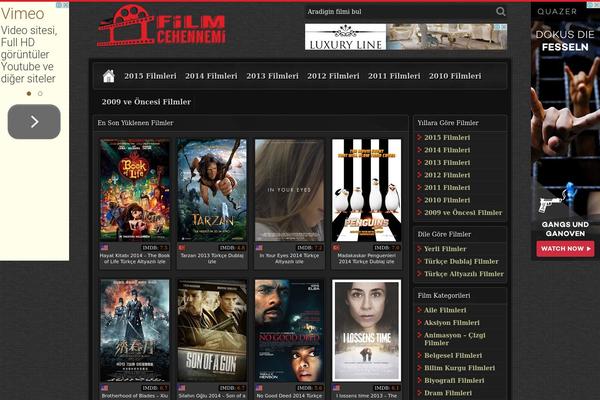Viewport: 600px width, 400px height.
Task: Click the IMDB rating badge on Penguins card
Action: click(x=386, y=248)
